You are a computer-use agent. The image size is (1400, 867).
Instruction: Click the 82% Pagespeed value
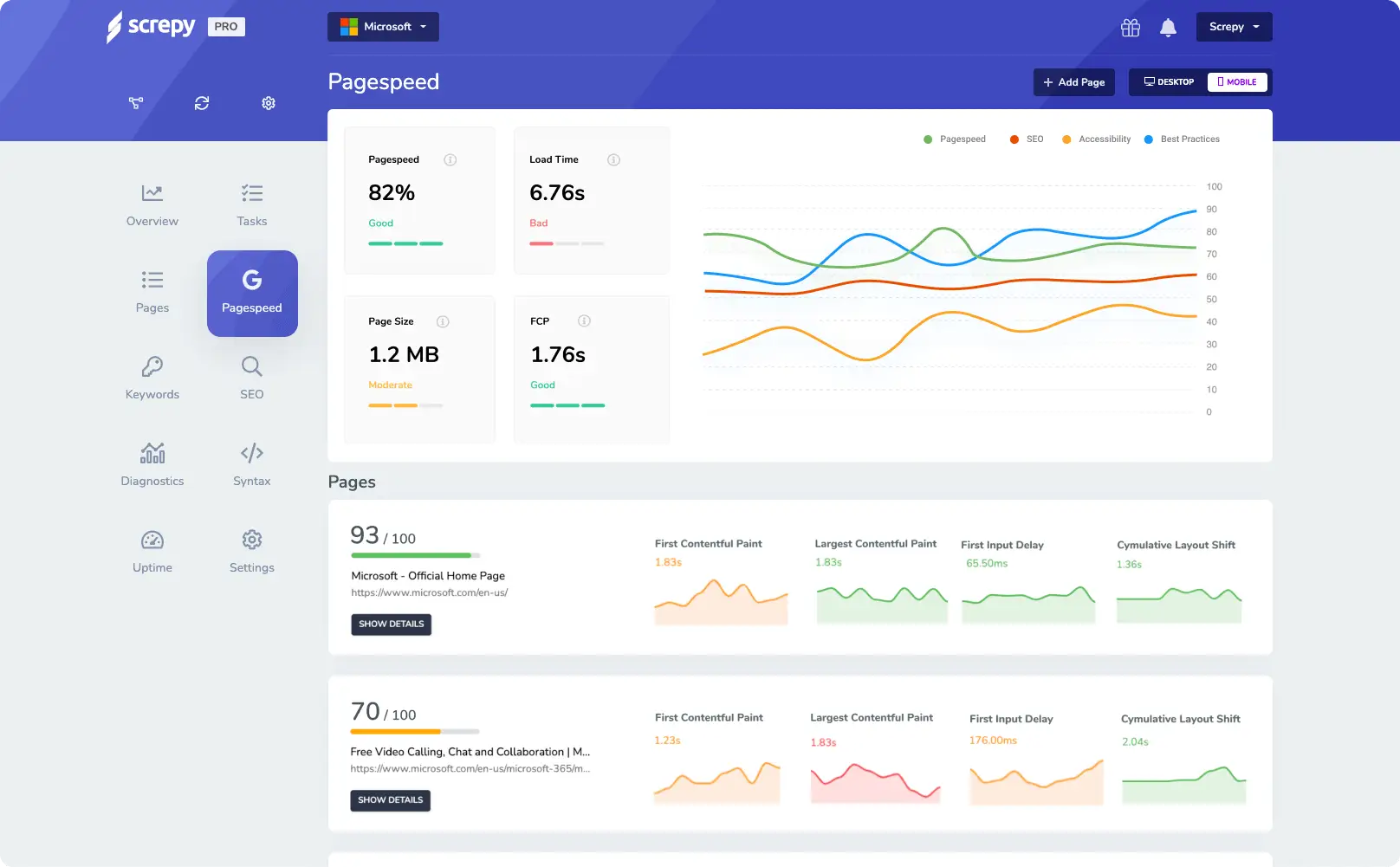click(x=392, y=193)
